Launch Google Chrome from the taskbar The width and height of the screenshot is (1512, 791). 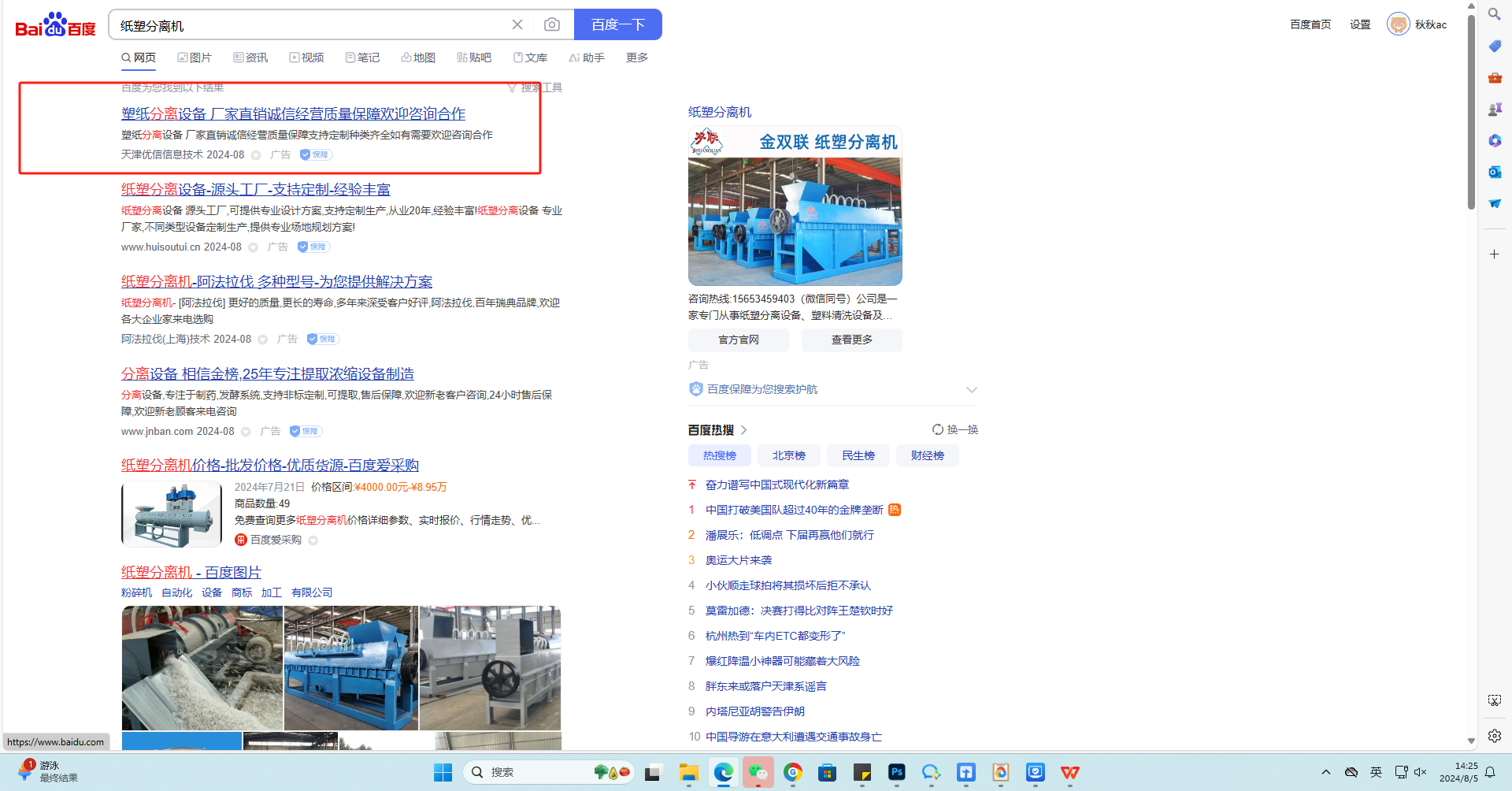[x=793, y=773]
